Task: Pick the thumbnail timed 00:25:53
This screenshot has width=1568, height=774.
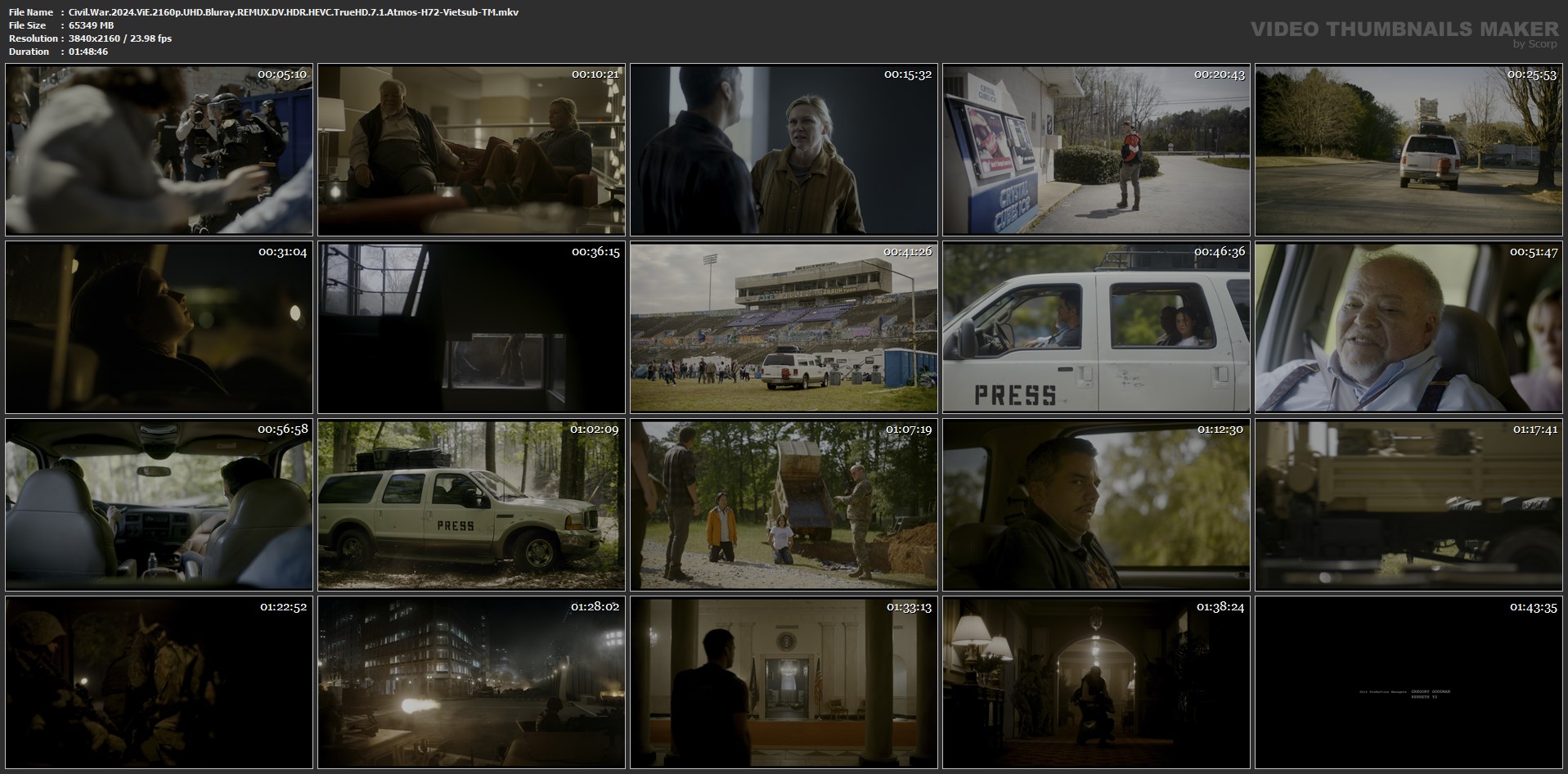Action: point(1409,150)
